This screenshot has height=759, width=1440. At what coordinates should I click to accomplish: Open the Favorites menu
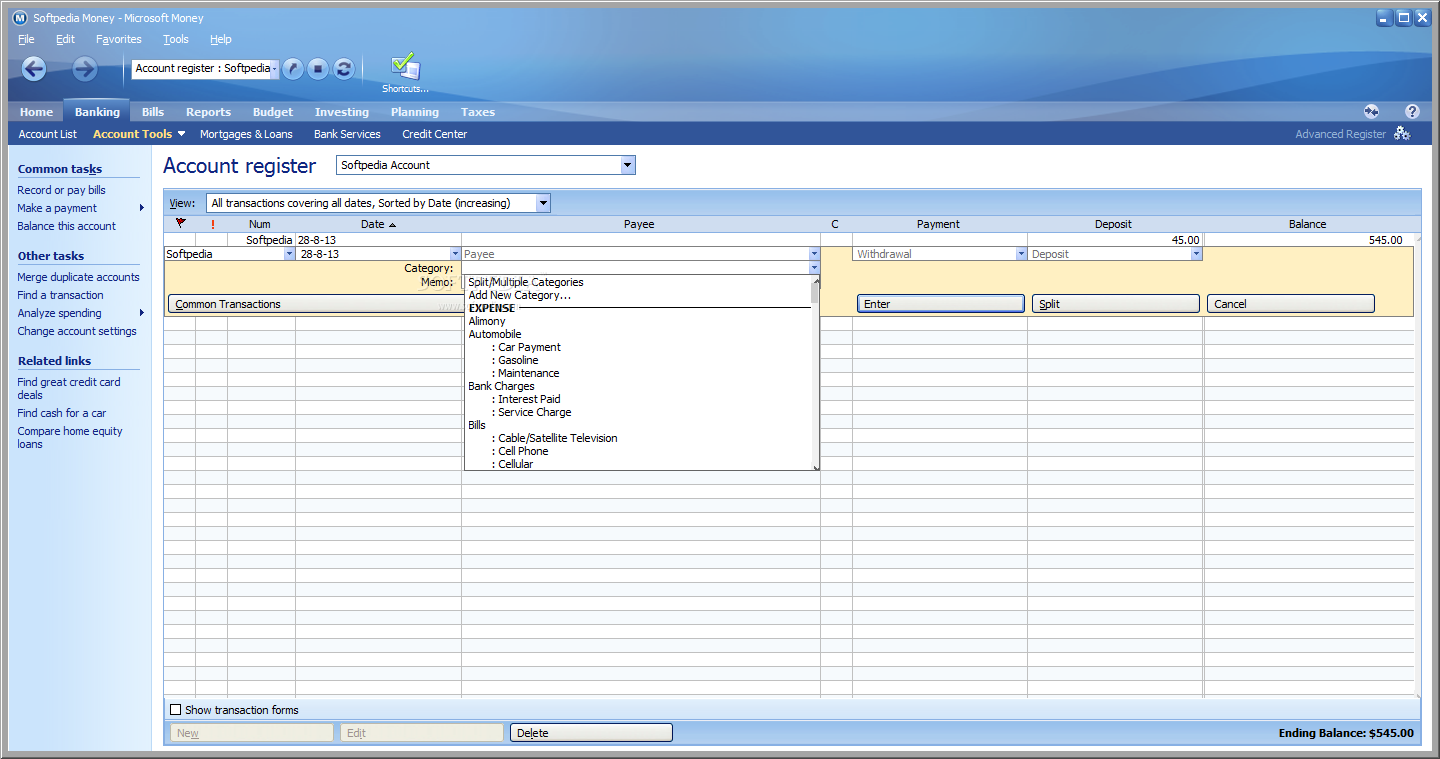click(119, 39)
